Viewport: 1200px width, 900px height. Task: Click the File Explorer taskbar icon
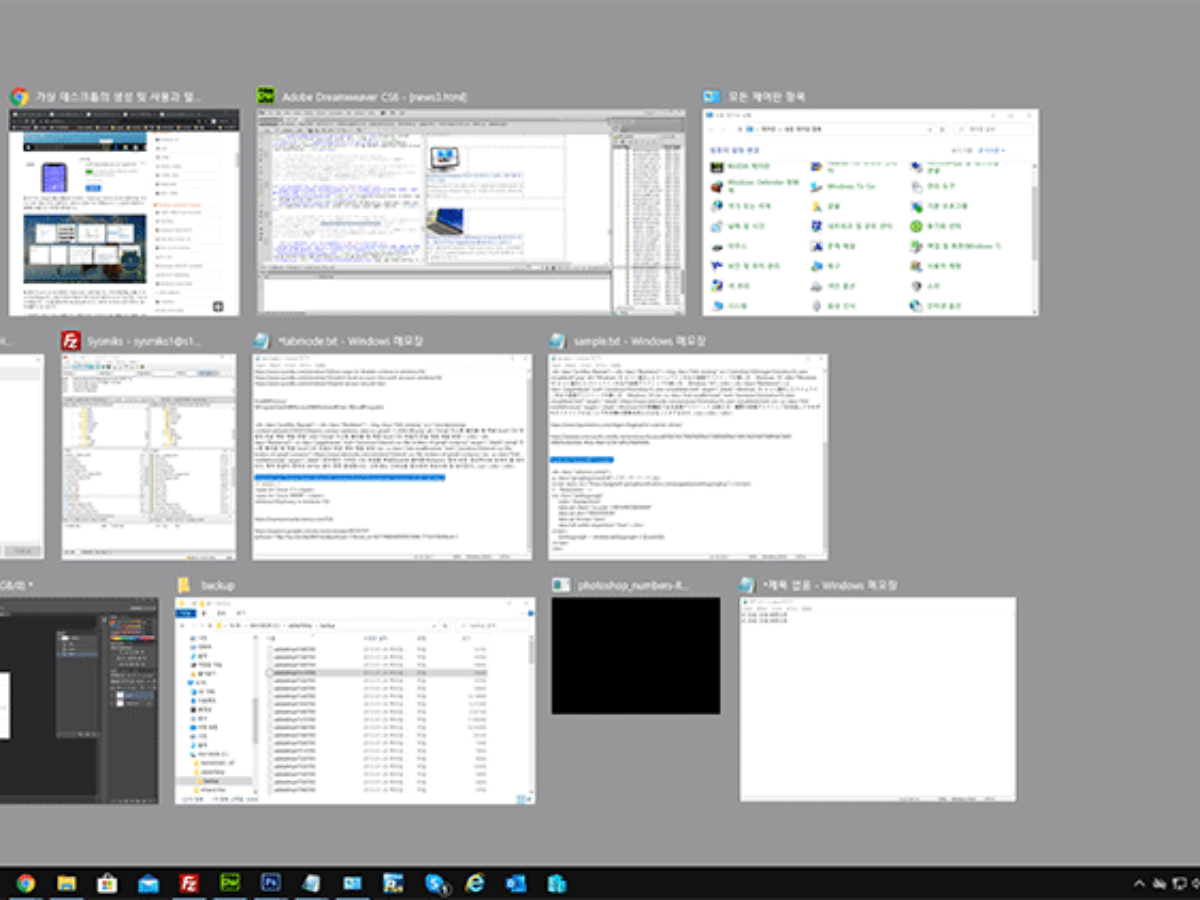tap(66, 883)
